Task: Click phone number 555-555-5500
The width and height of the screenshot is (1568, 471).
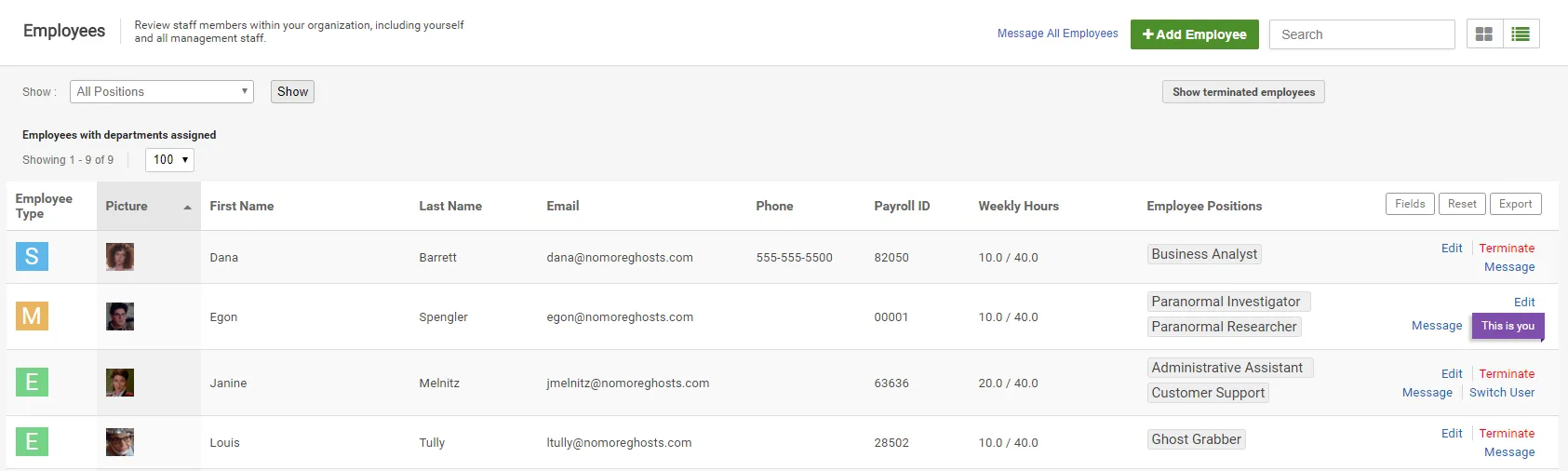Action: (794, 257)
